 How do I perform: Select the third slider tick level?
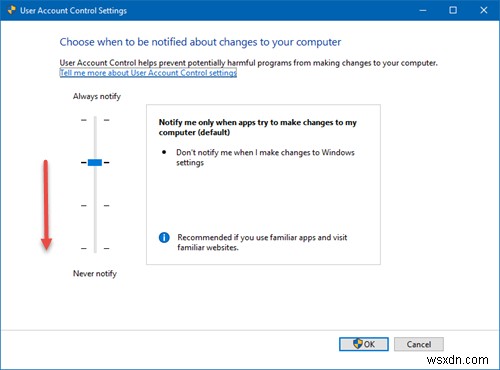(x=95, y=206)
